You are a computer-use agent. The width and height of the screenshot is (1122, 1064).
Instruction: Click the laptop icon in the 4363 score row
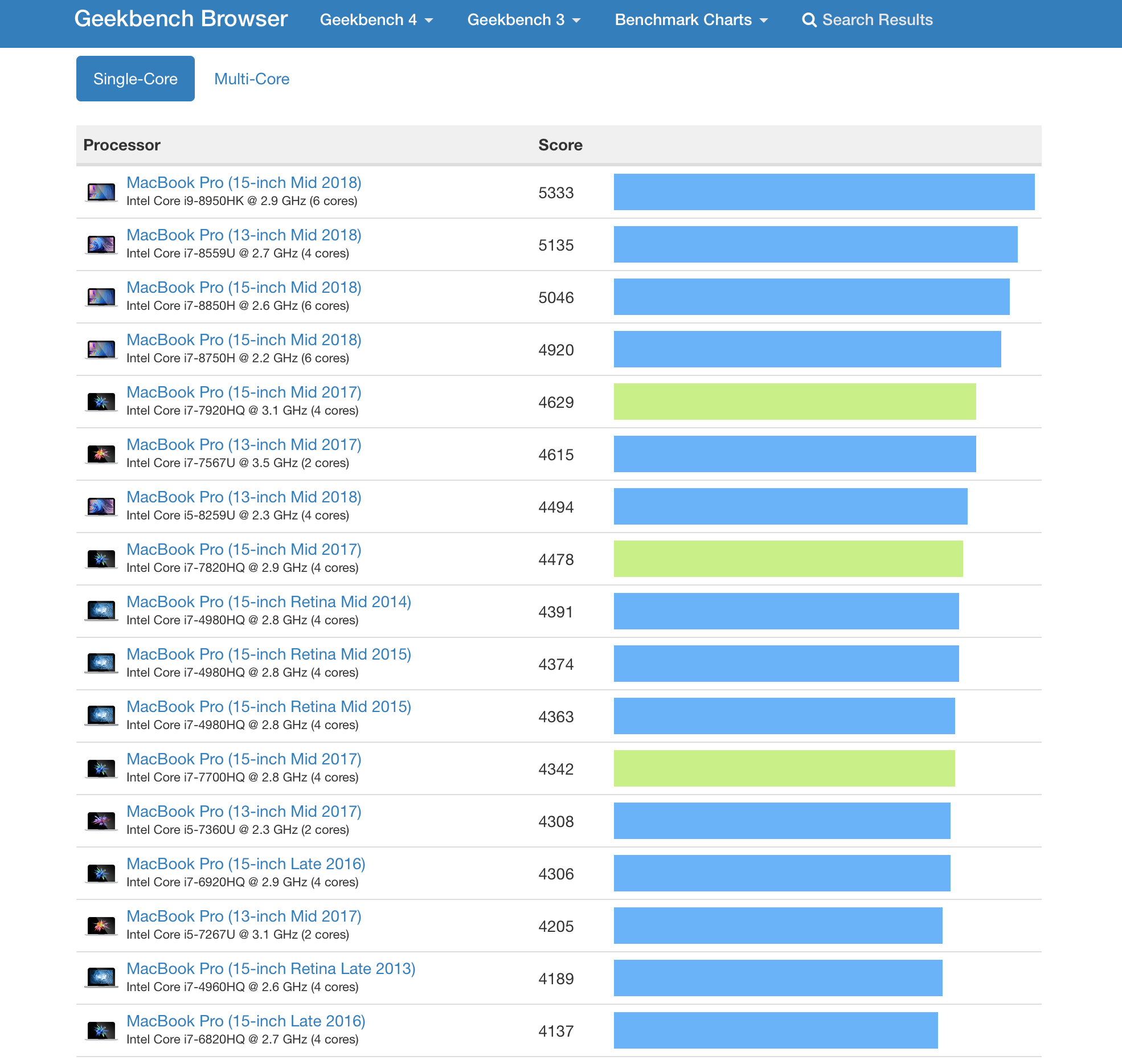[x=101, y=717]
